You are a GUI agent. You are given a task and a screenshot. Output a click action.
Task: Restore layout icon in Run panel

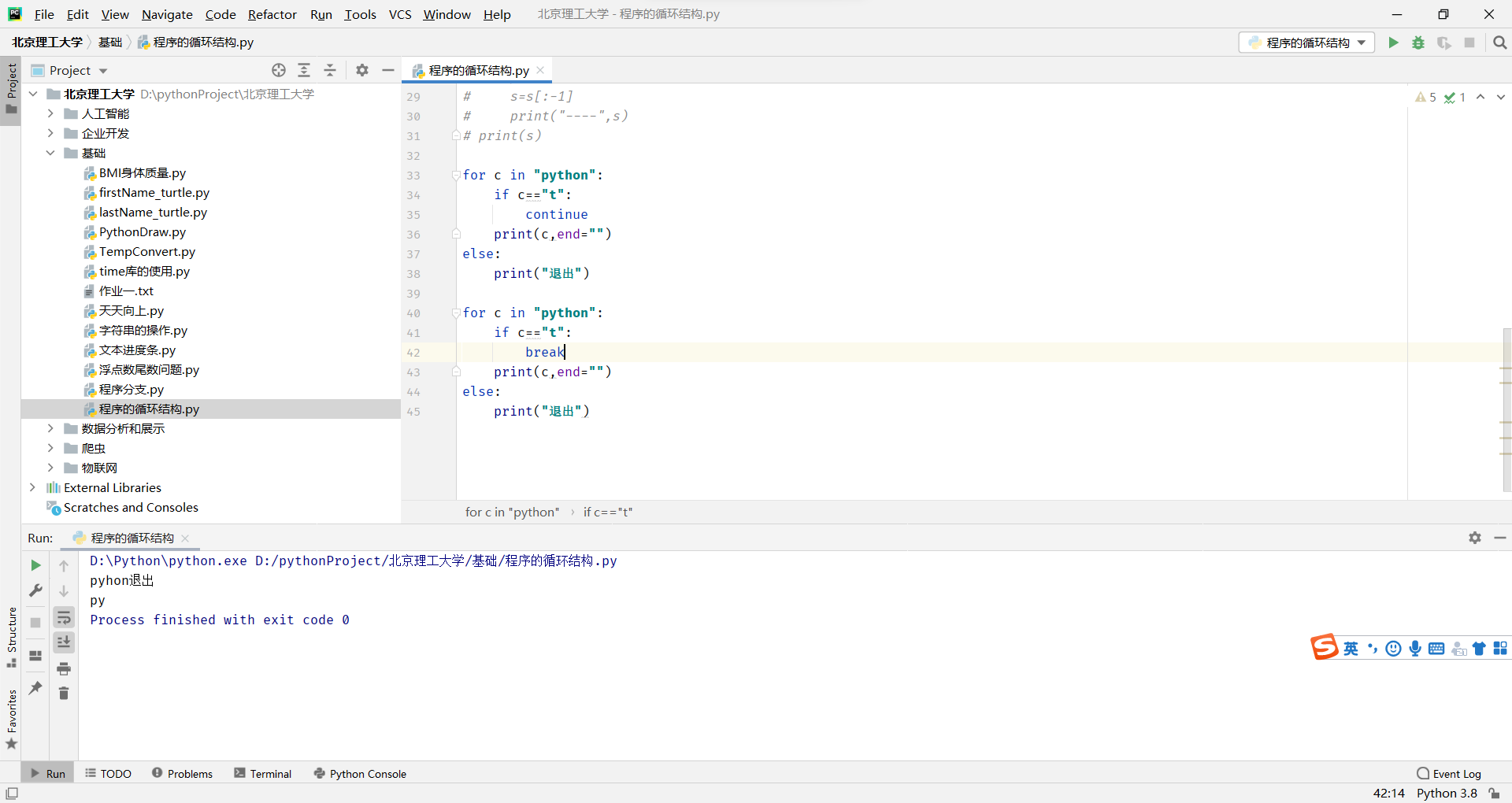pos(35,655)
